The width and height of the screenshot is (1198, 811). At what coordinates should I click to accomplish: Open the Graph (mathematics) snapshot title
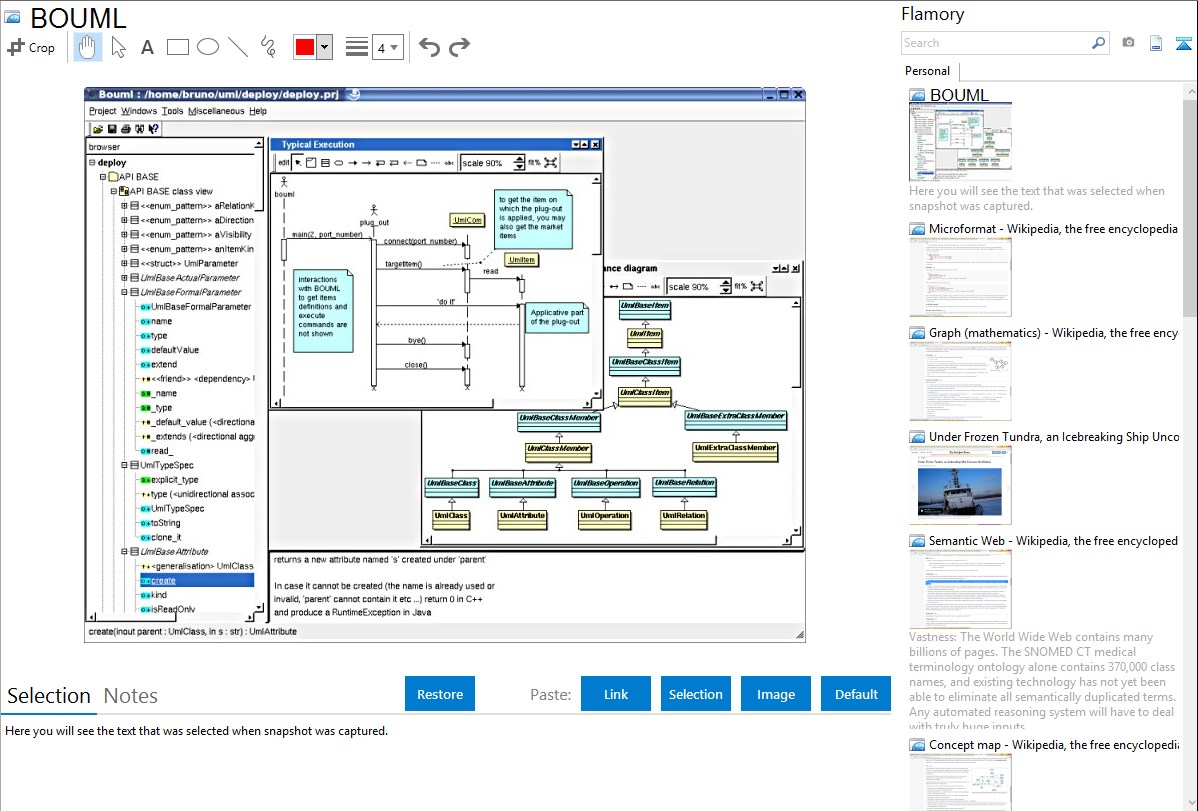click(x=1053, y=333)
